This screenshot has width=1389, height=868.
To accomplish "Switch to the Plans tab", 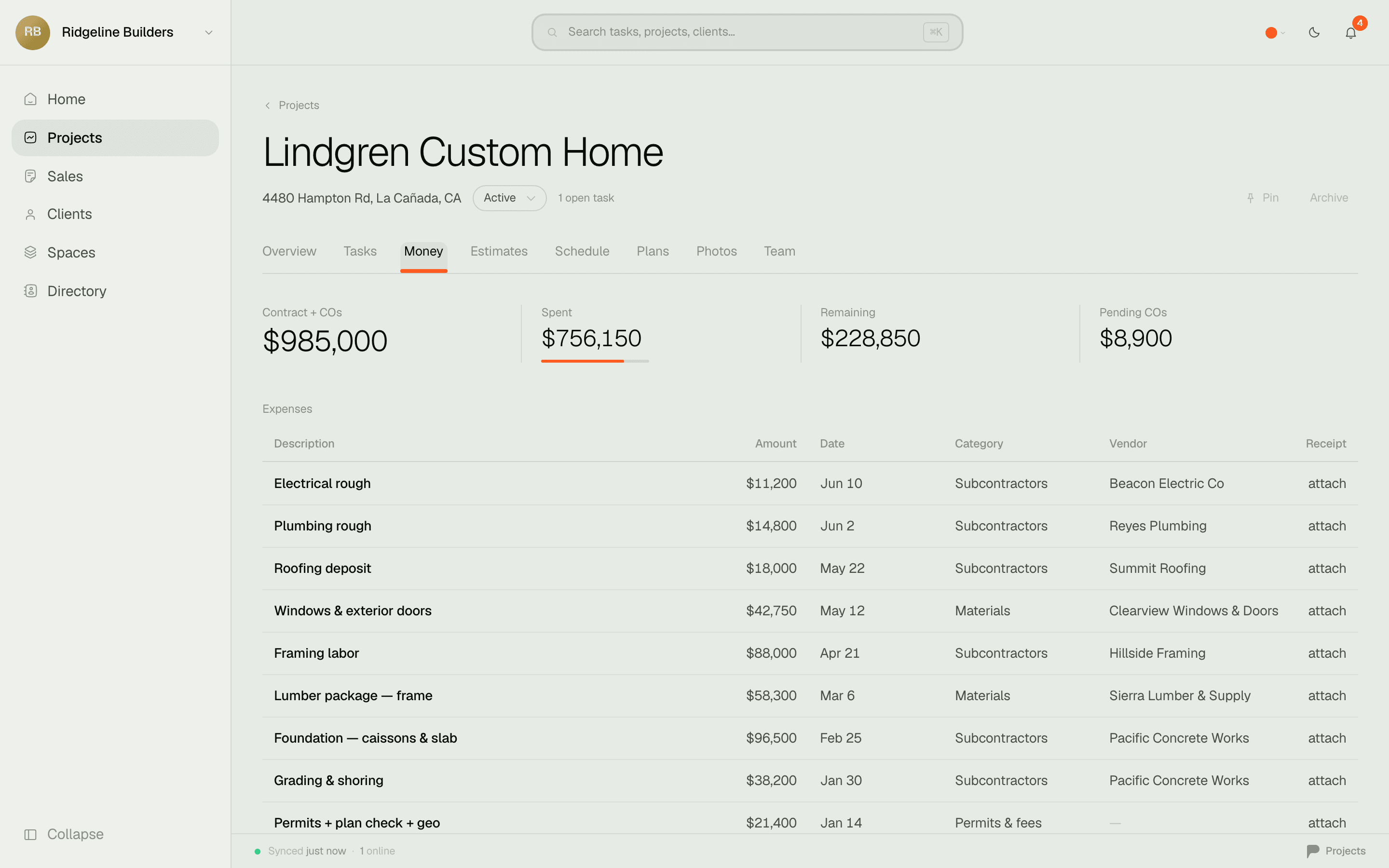I will 653,251.
